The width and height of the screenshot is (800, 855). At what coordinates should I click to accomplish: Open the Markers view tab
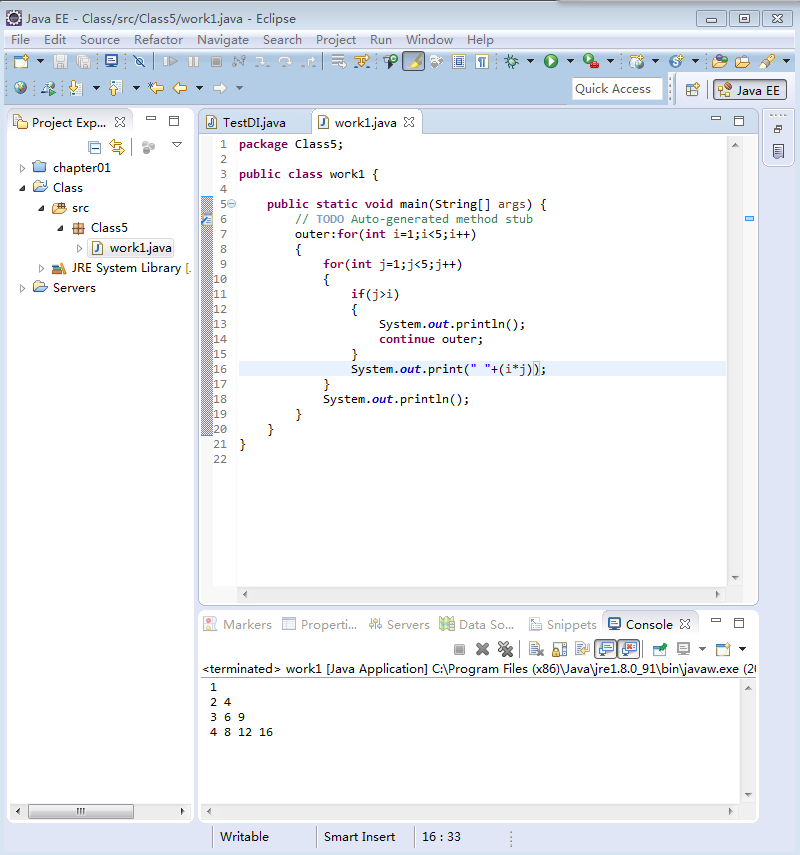pyautogui.click(x=238, y=624)
